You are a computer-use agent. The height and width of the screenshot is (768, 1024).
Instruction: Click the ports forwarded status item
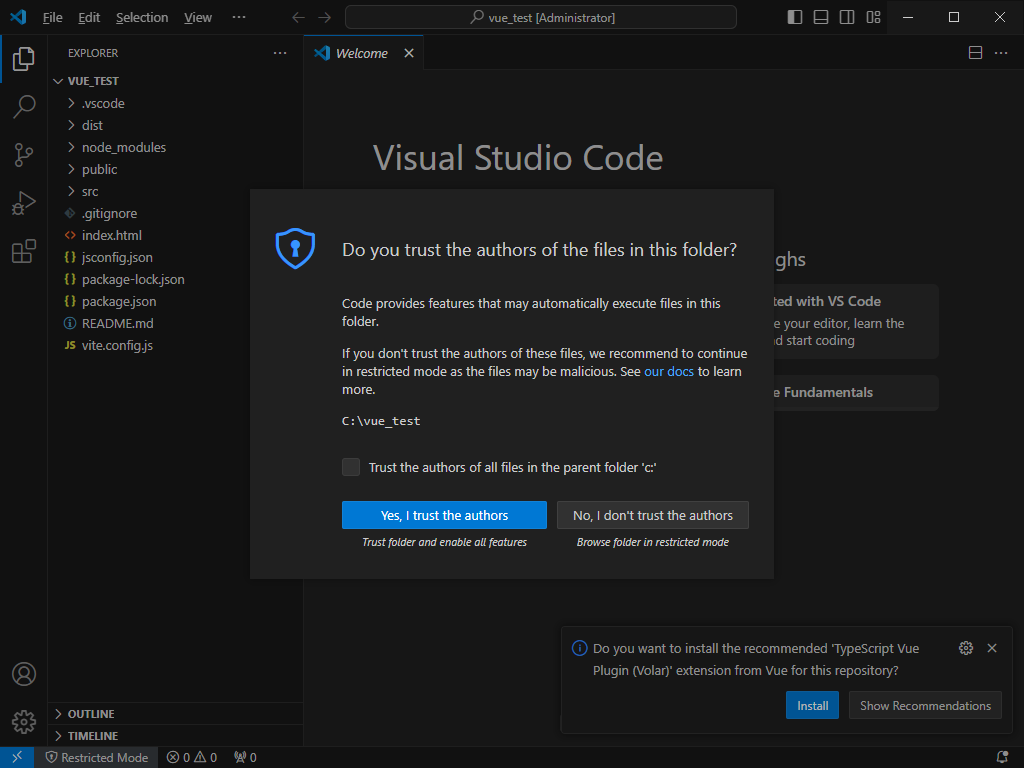246,758
